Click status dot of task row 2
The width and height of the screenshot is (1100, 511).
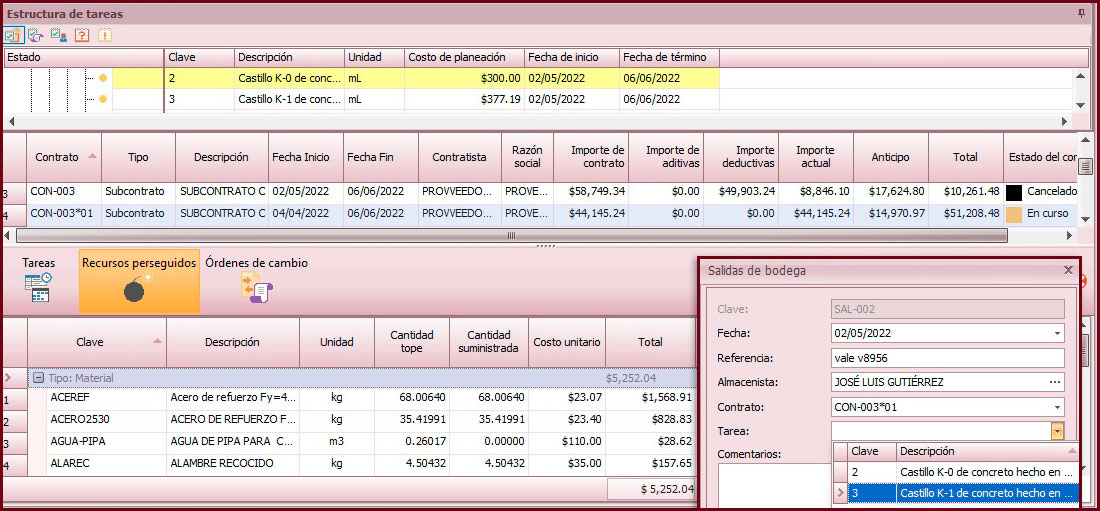click(102, 78)
